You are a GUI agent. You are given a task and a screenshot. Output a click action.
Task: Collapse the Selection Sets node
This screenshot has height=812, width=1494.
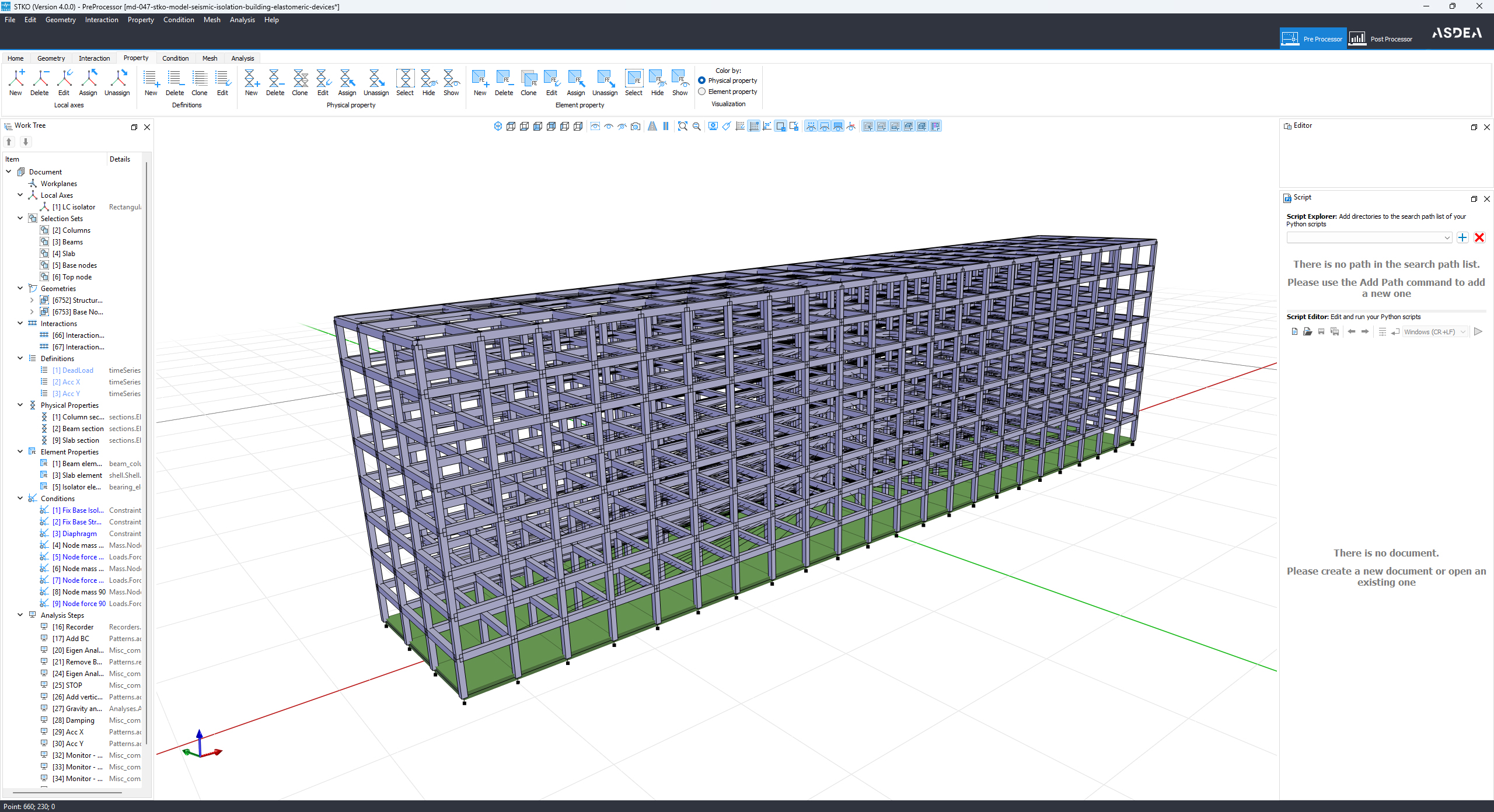click(20, 218)
